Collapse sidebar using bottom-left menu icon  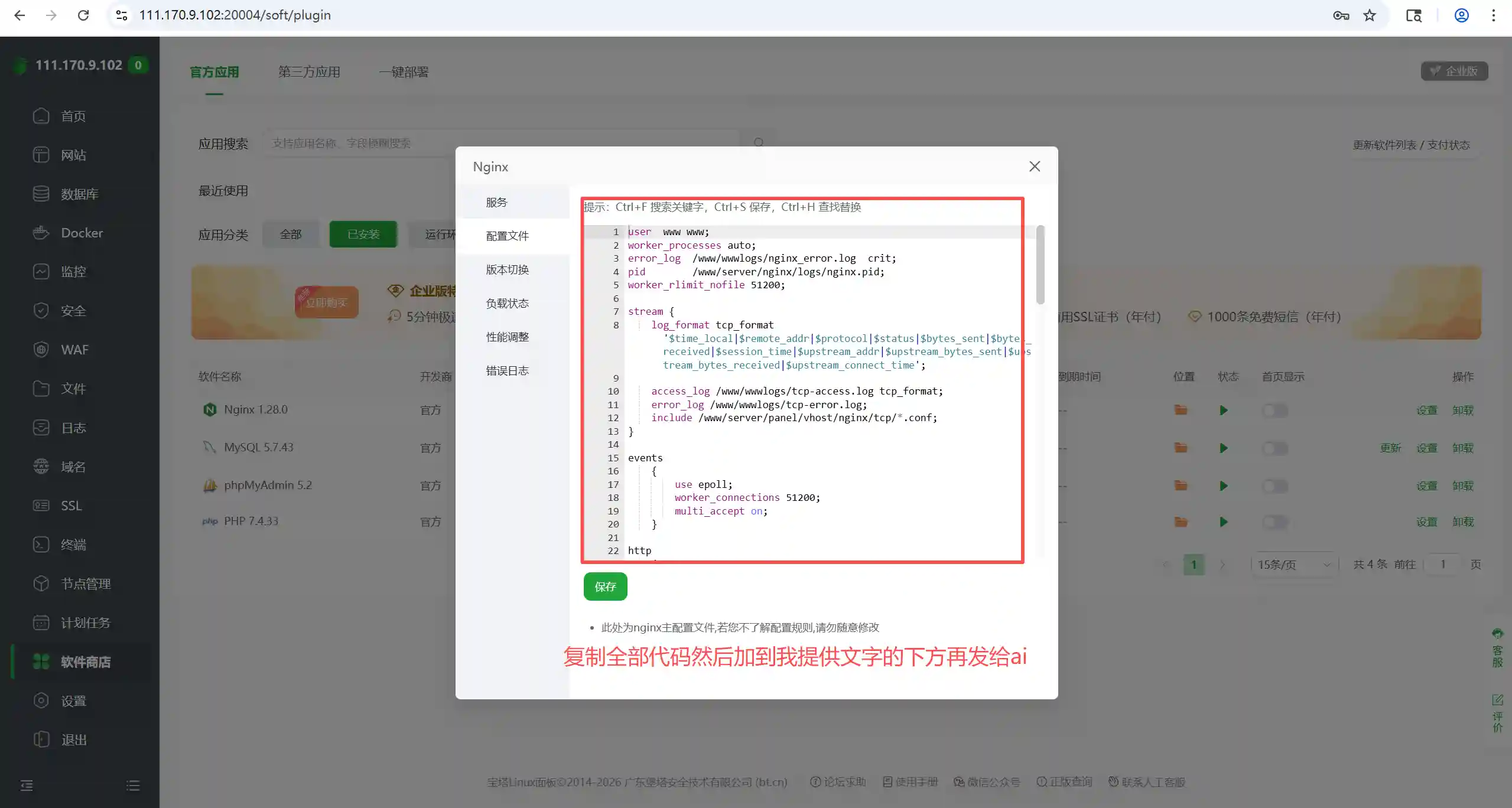27,786
